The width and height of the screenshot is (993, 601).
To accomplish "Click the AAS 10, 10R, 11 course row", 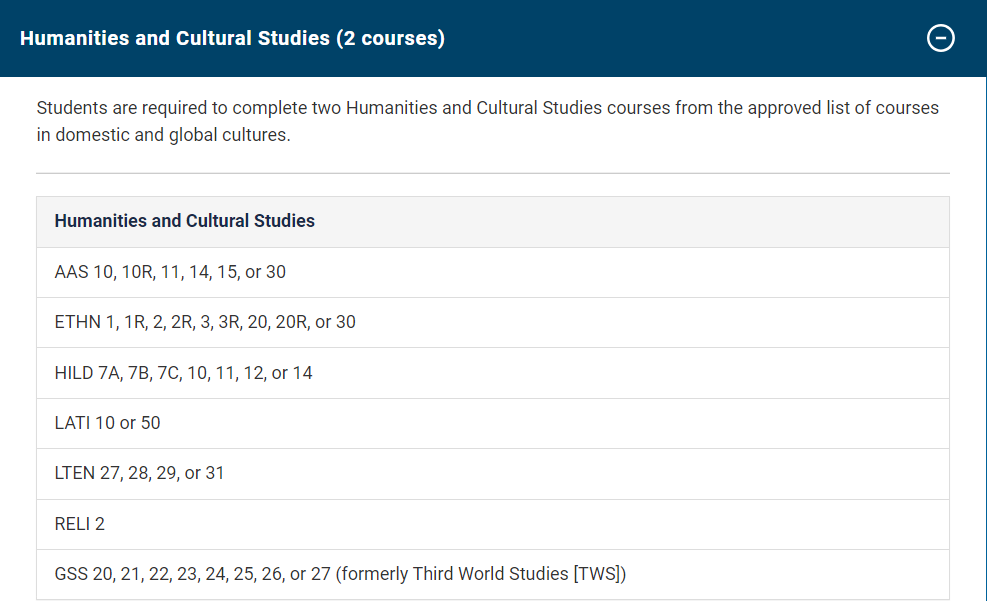I will pyautogui.click(x=170, y=272).
